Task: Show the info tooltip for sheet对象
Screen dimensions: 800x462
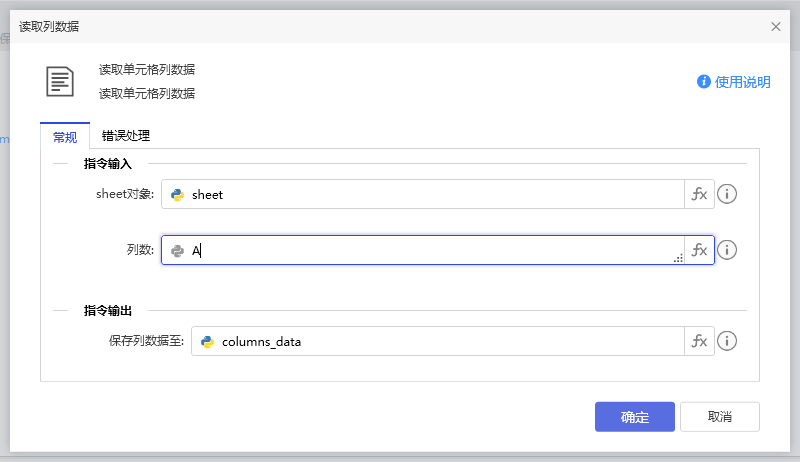Action: click(728, 195)
